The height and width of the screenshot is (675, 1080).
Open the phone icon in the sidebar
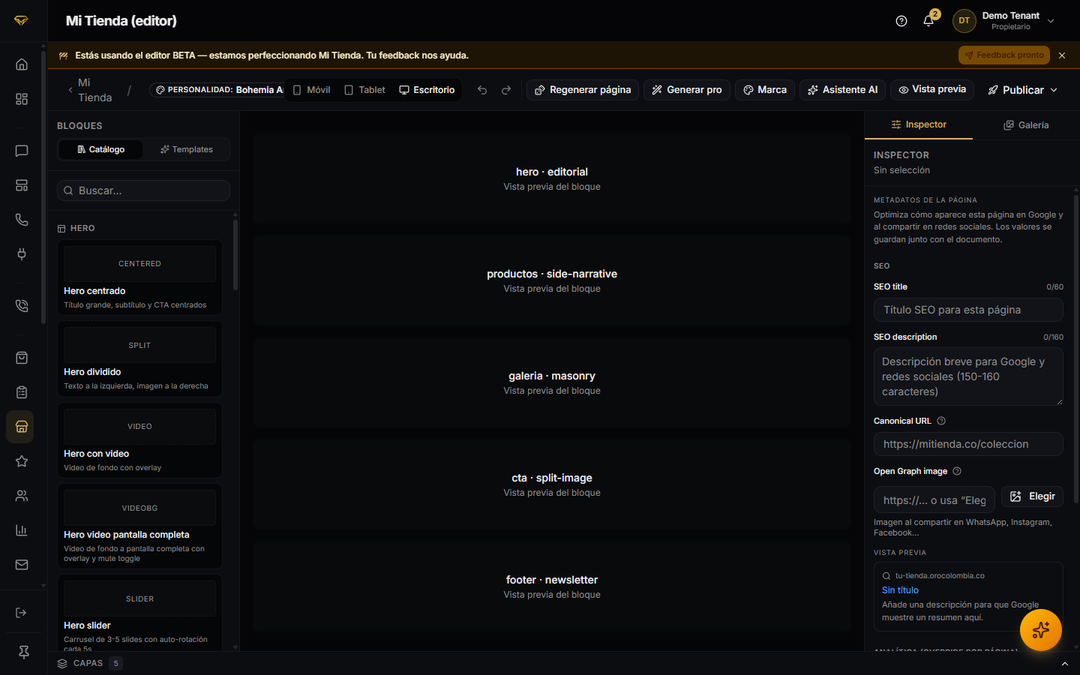21,220
